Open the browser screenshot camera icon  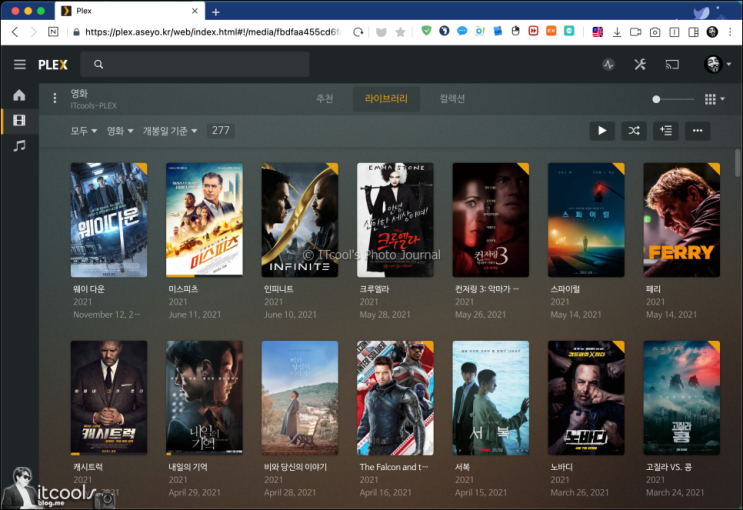coord(655,32)
